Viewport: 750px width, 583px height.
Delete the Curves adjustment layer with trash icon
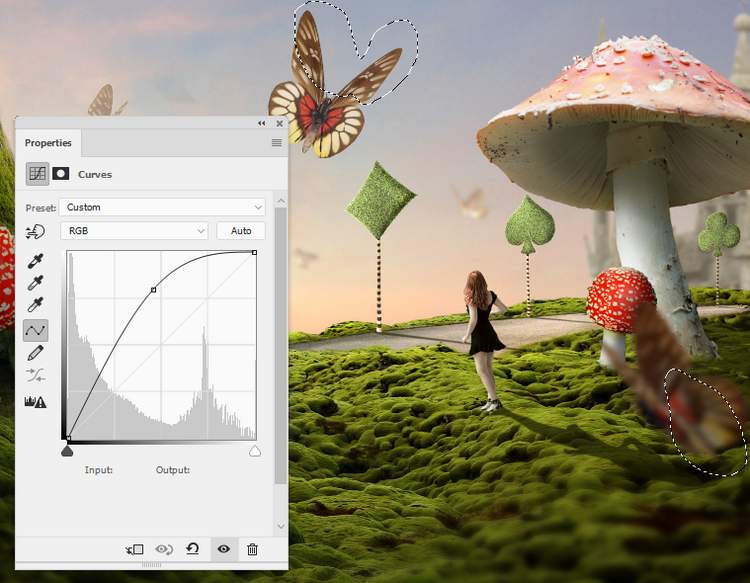pyautogui.click(x=252, y=549)
